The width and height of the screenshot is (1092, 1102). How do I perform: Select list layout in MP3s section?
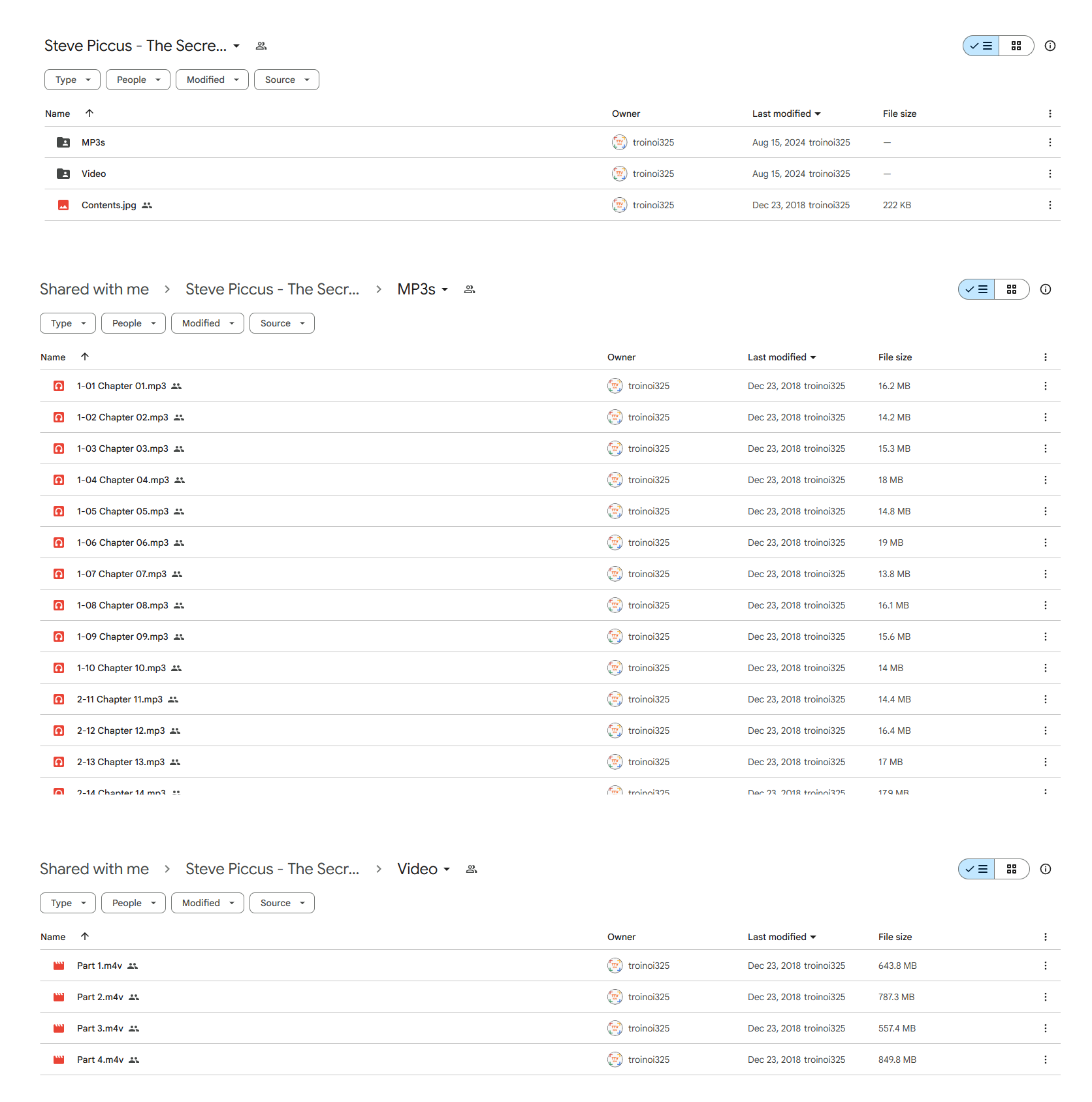pos(976,289)
